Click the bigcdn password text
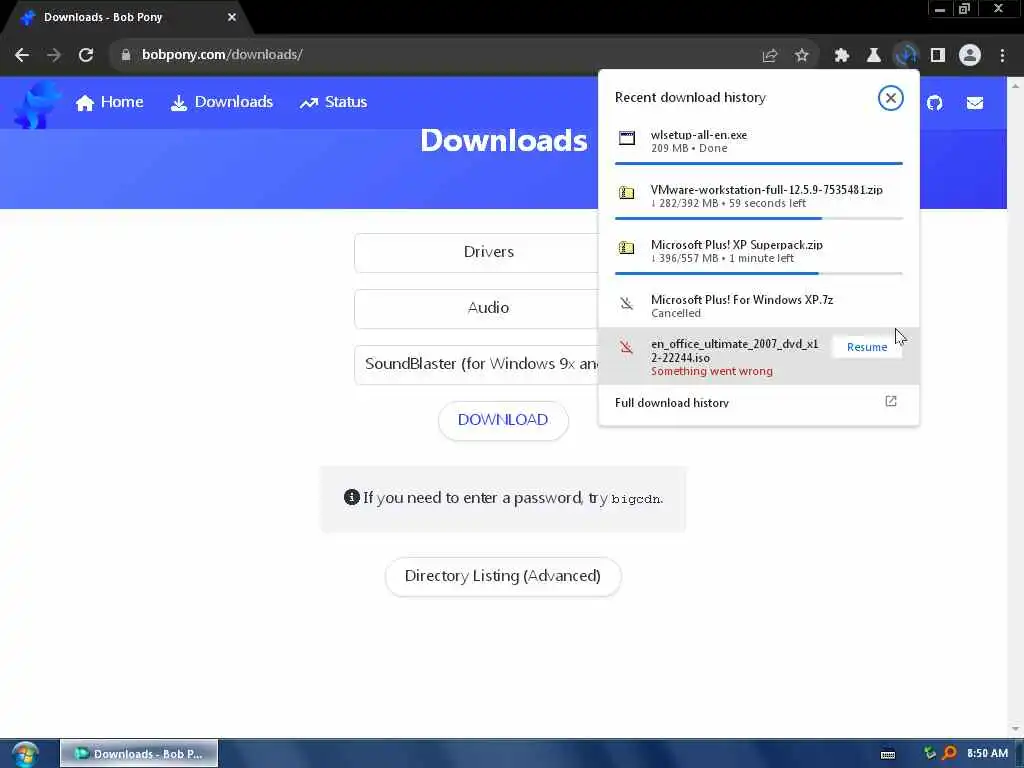This screenshot has width=1024, height=768. click(636, 499)
